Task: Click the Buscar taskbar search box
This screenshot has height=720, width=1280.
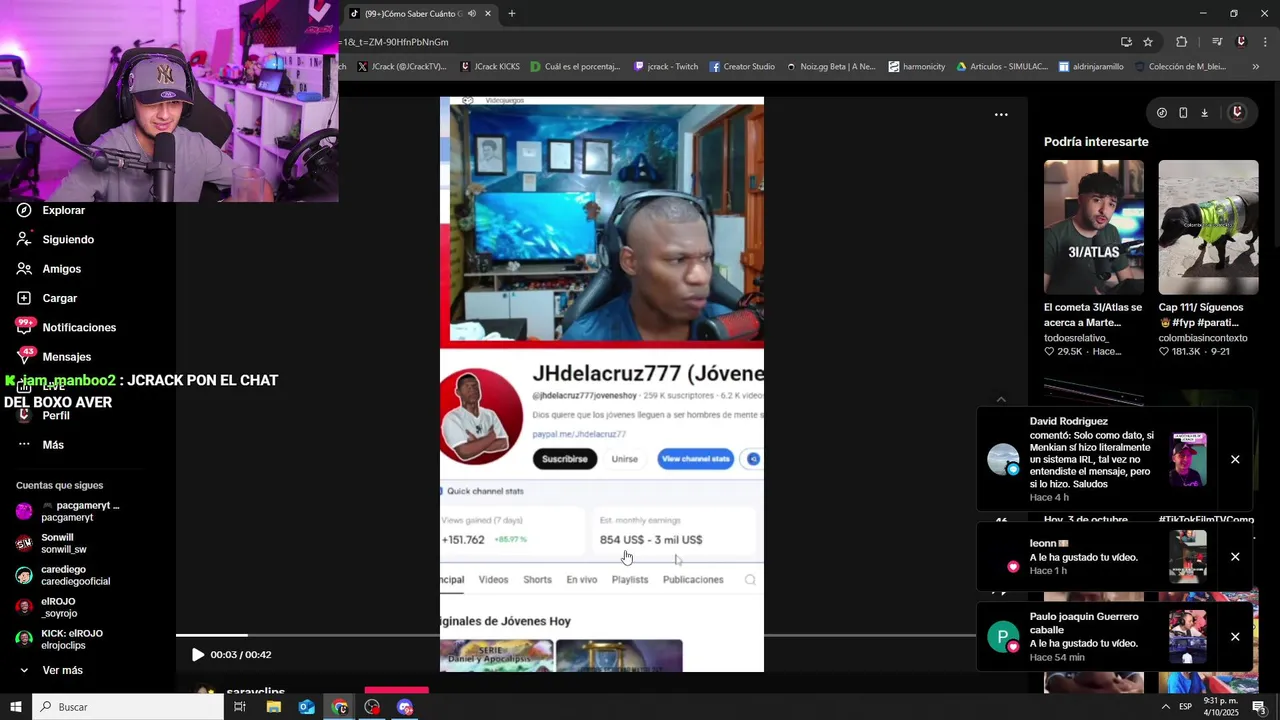Action: click(128, 707)
